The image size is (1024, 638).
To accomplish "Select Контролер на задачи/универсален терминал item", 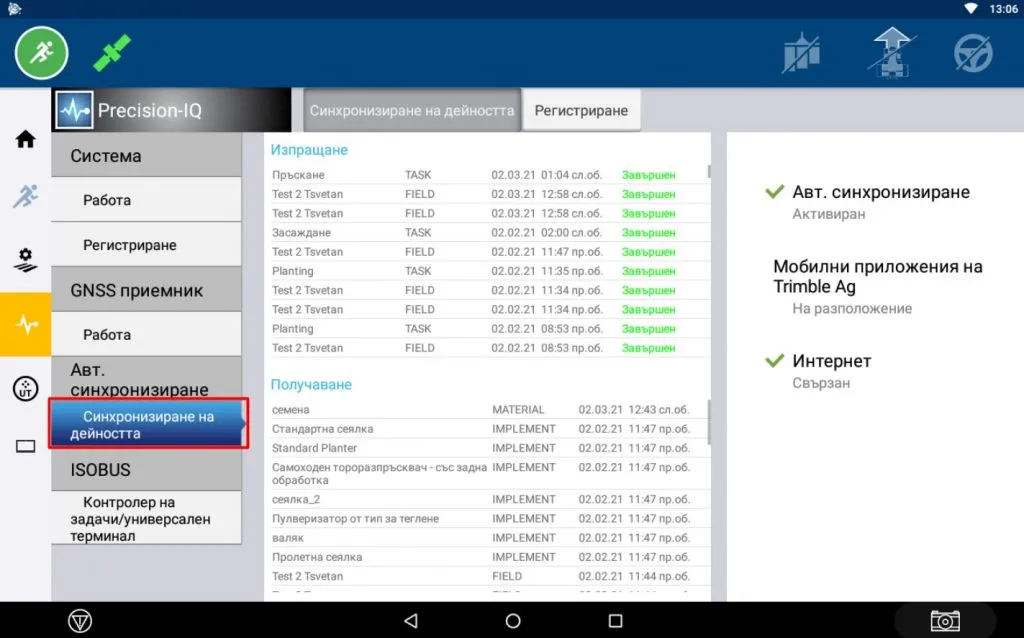I will [146, 518].
